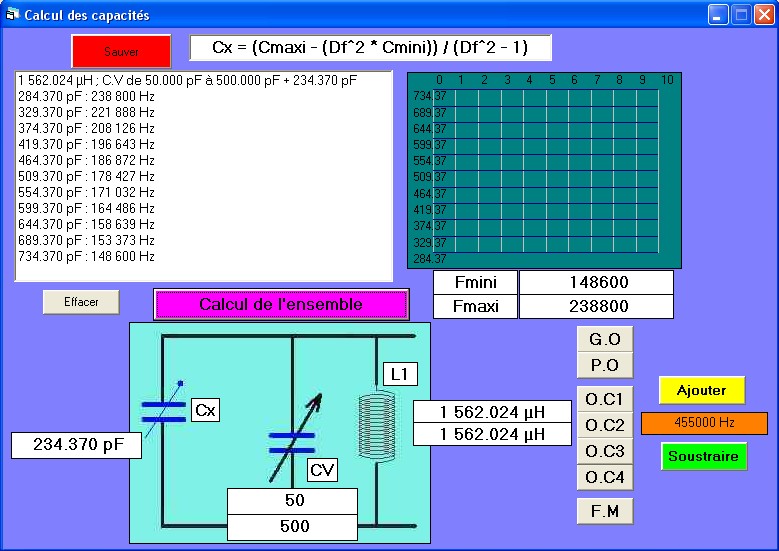The image size is (779, 551).
Task: Click the red Sauver button
Action: tap(121, 51)
